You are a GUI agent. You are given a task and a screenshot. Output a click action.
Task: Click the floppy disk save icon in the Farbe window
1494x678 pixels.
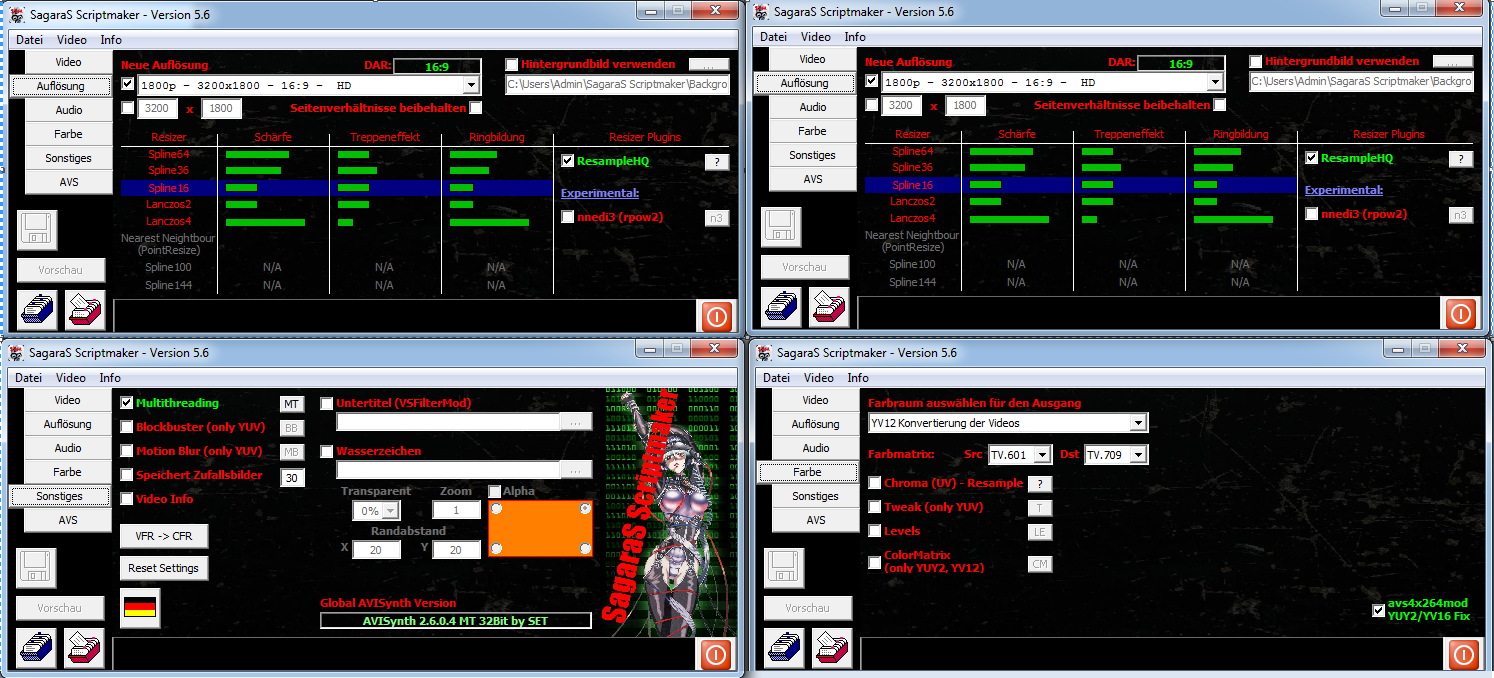click(785, 568)
